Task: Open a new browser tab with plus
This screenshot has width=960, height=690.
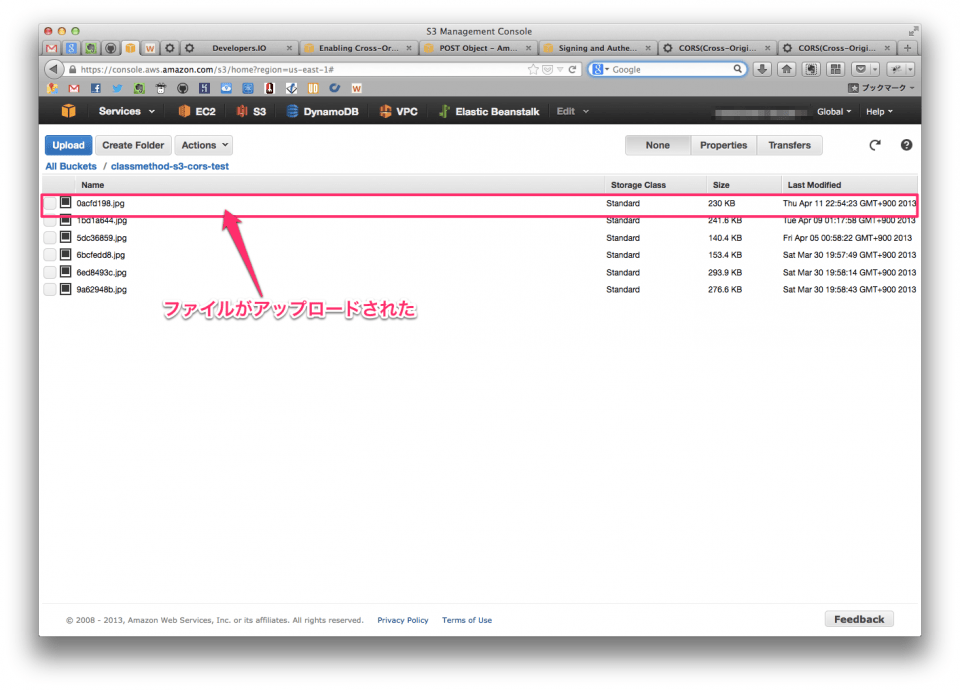Action: [x=907, y=48]
